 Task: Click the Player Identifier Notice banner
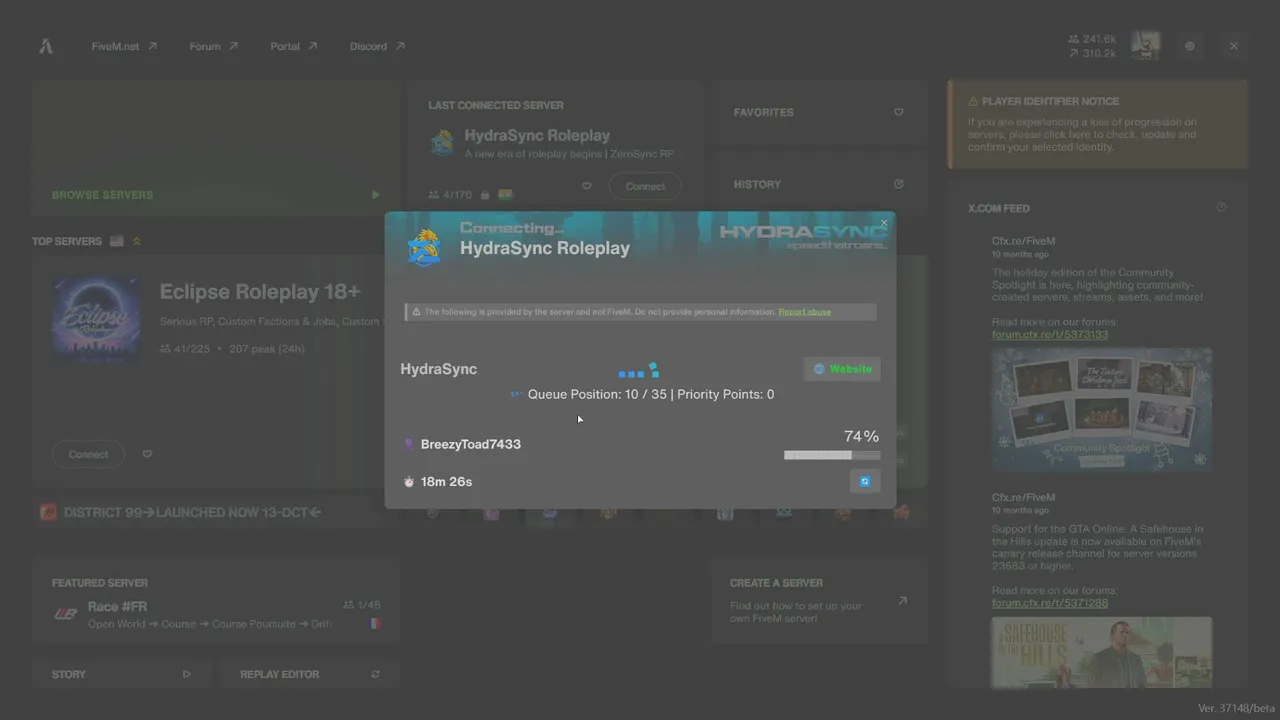click(1097, 124)
